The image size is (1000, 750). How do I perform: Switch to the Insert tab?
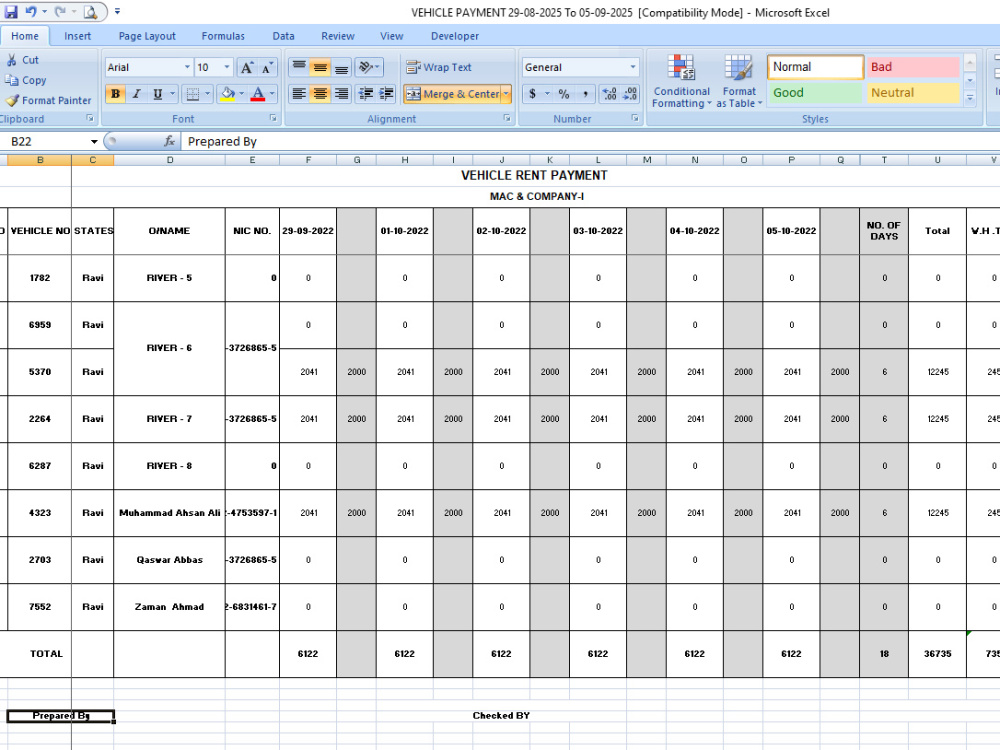(x=77, y=36)
